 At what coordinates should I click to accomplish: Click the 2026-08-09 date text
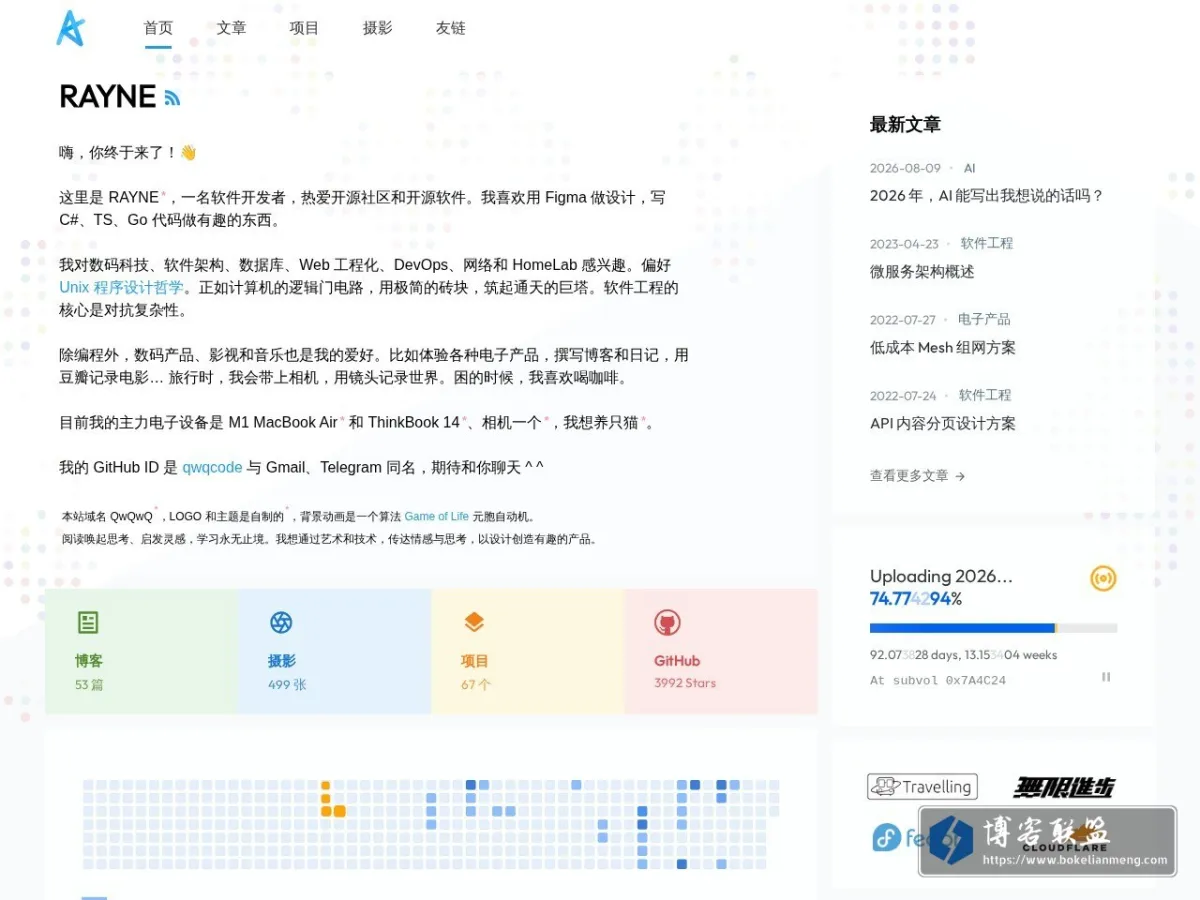905,168
